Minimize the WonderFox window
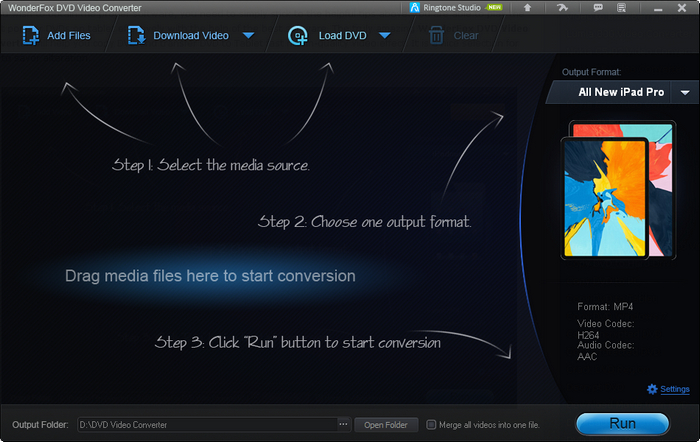Viewport: 700px width, 442px height. [x=658, y=8]
